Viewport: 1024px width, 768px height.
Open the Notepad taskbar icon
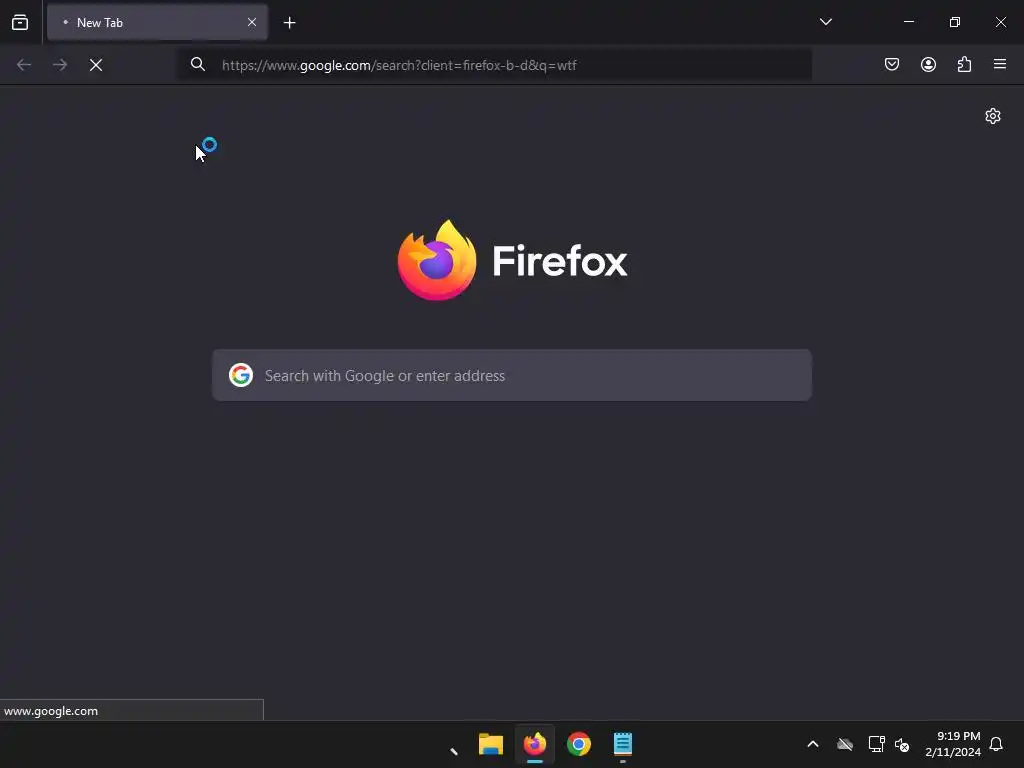point(623,744)
